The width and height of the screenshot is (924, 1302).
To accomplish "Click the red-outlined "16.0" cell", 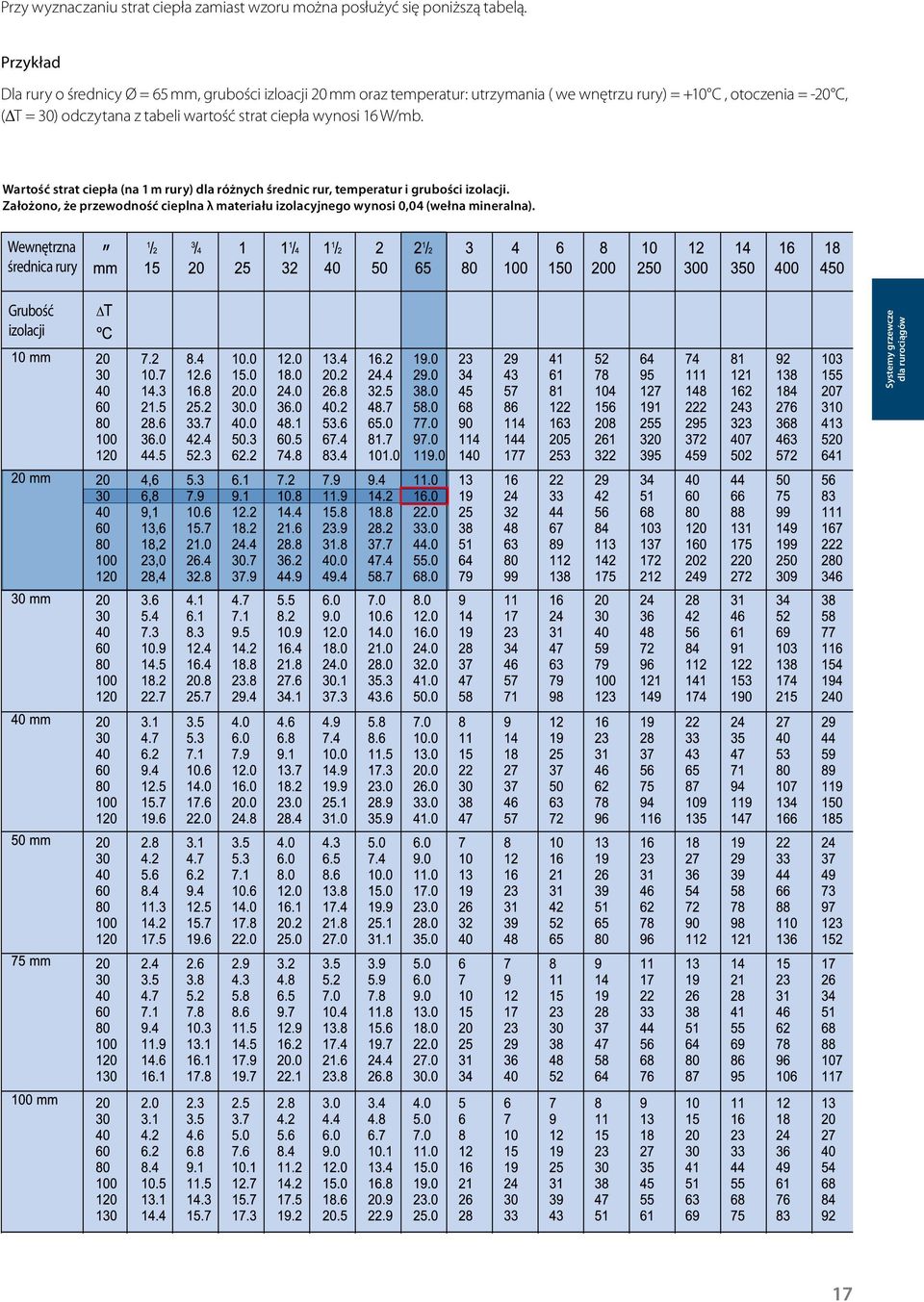I will pos(424,497).
